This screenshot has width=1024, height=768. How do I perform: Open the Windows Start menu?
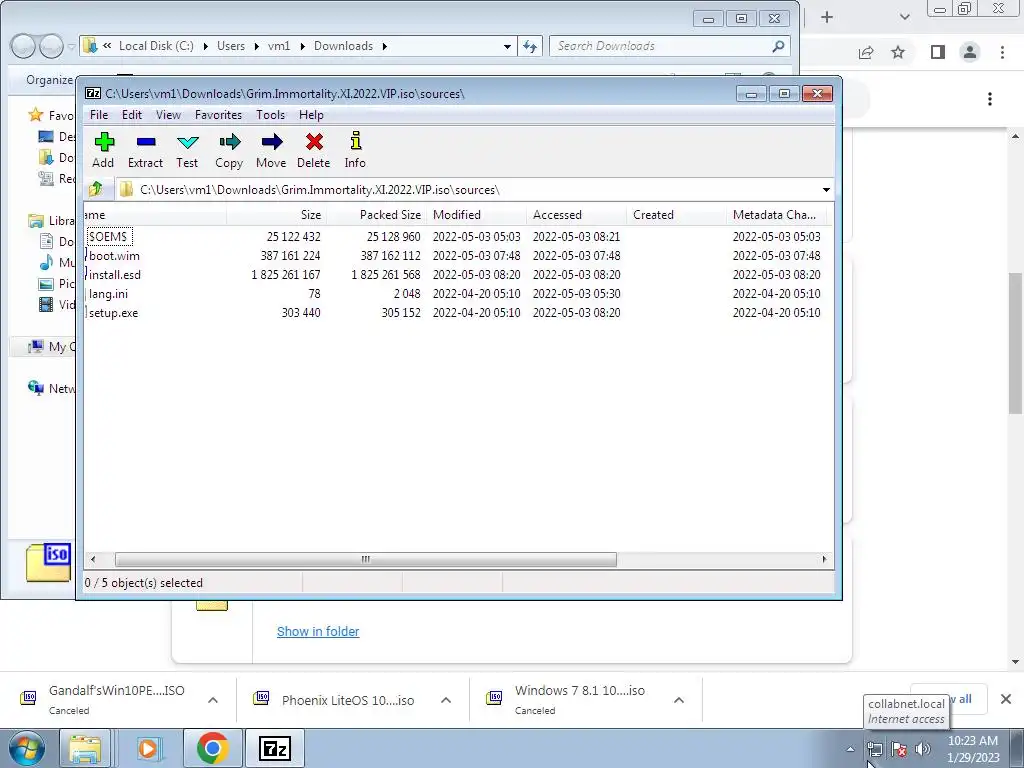click(27, 748)
